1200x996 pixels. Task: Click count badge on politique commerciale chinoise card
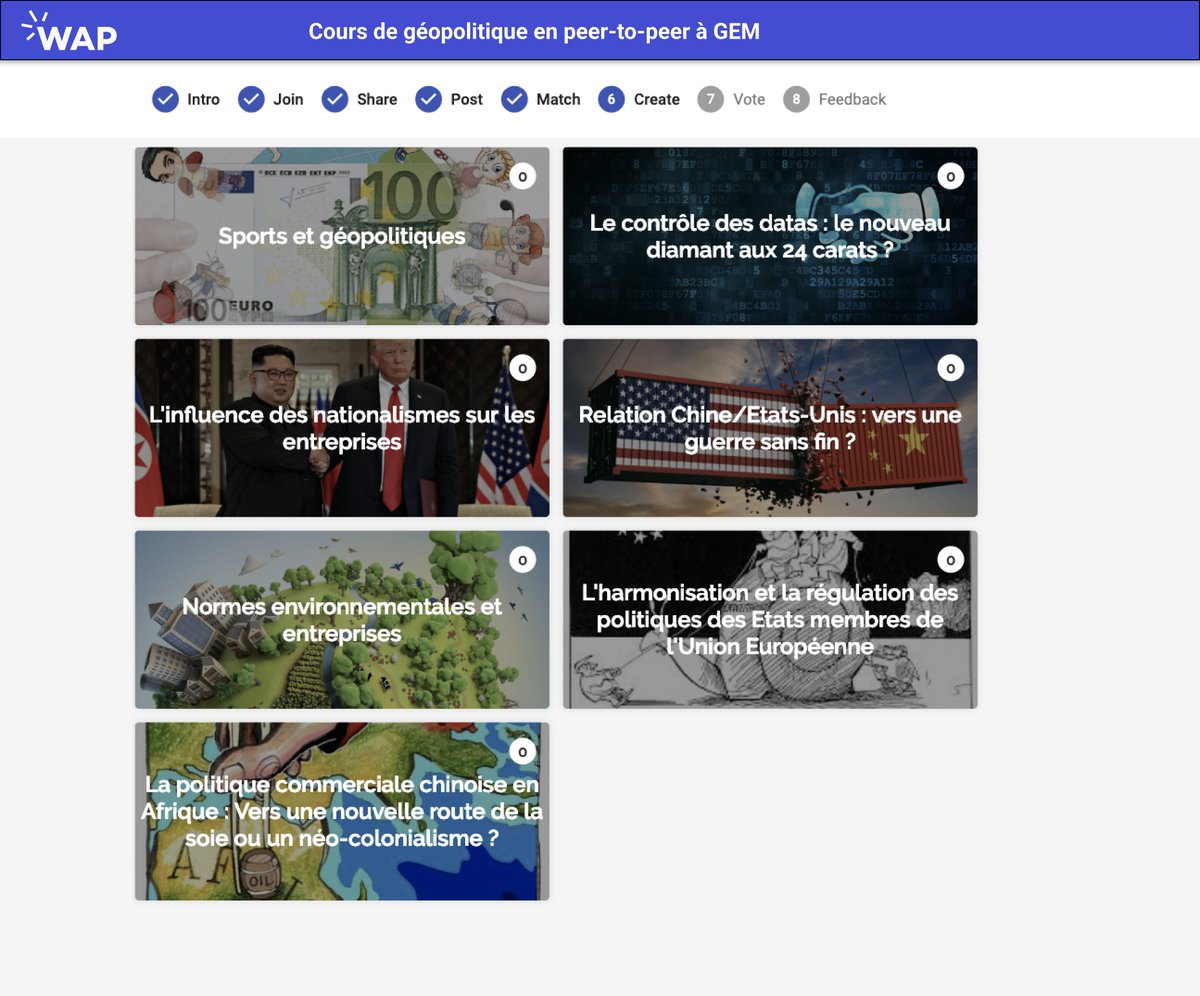click(522, 751)
